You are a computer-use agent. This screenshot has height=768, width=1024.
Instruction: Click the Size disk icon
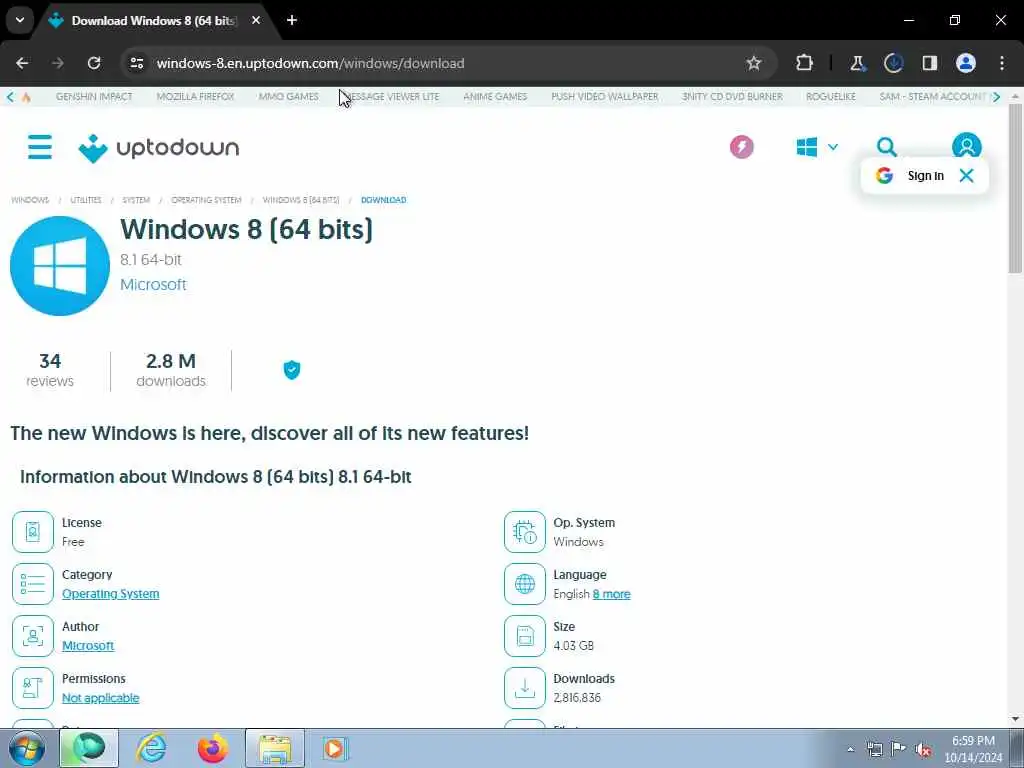pos(524,635)
